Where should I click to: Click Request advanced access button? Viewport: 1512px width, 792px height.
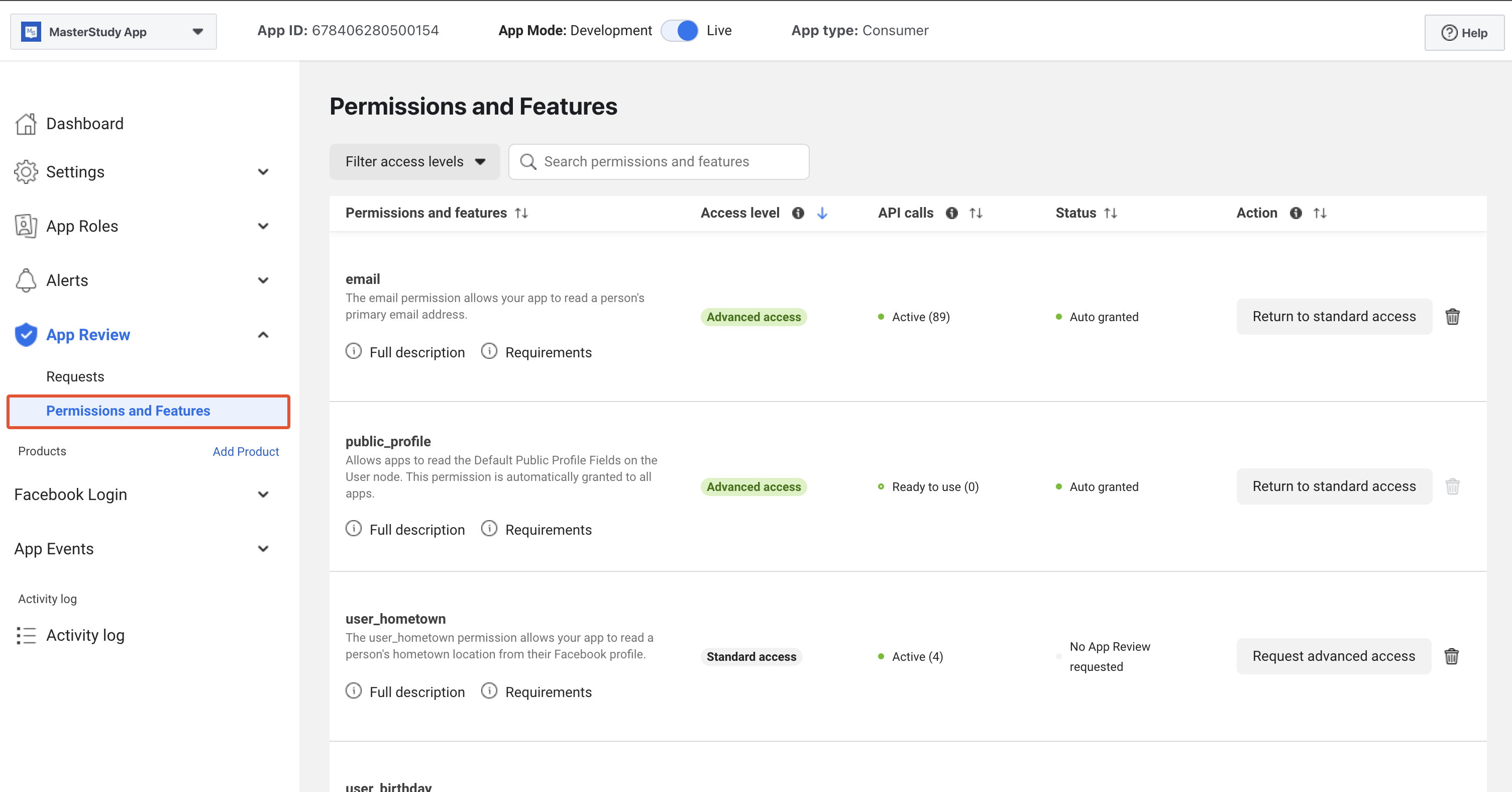click(x=1334, y=656)
